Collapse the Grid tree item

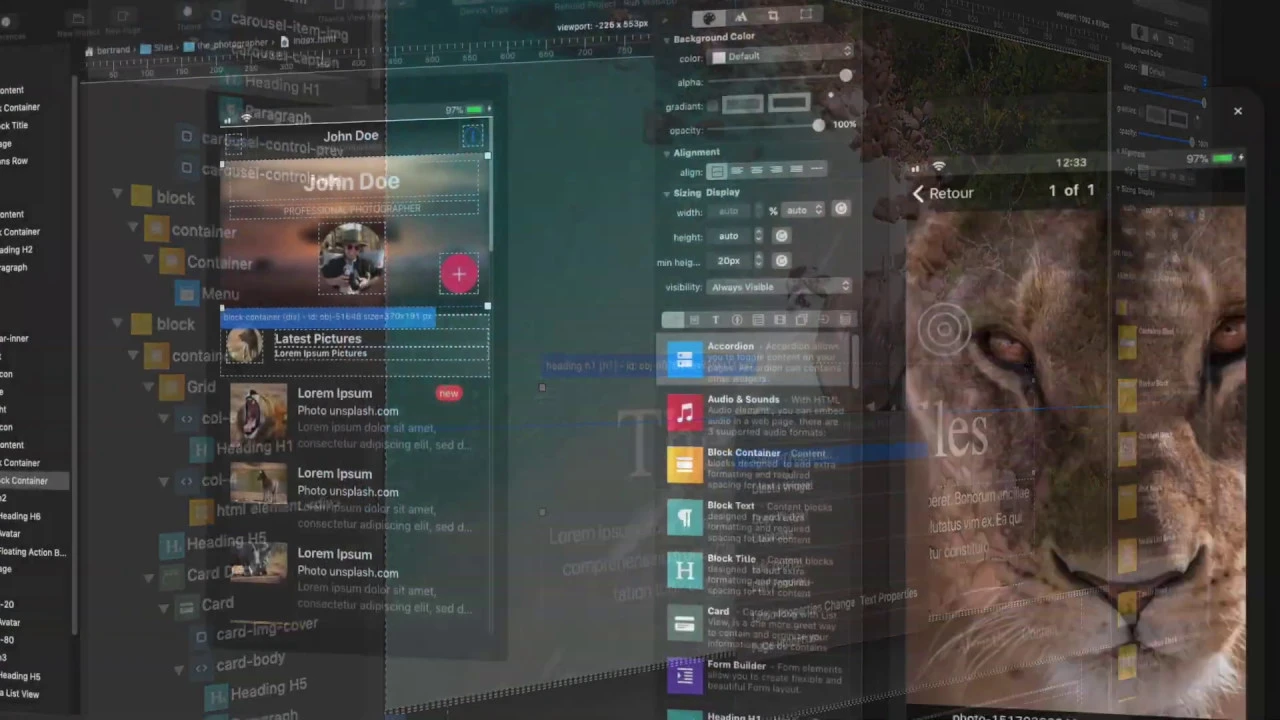click(x=150, y=386)
